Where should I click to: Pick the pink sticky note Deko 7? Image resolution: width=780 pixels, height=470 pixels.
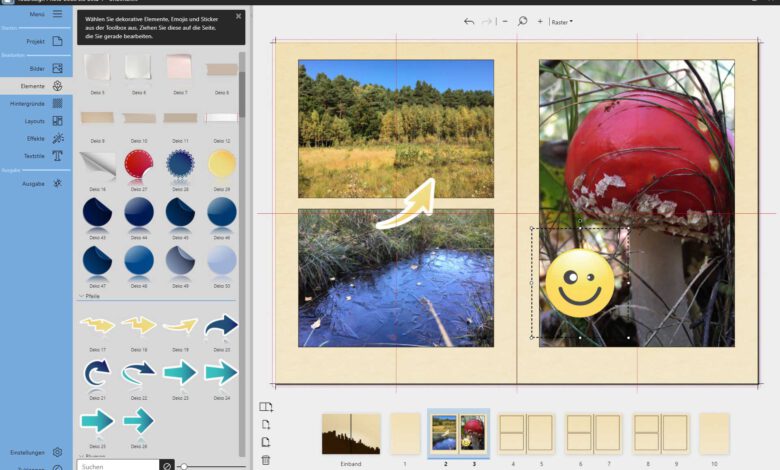point(180,67)
